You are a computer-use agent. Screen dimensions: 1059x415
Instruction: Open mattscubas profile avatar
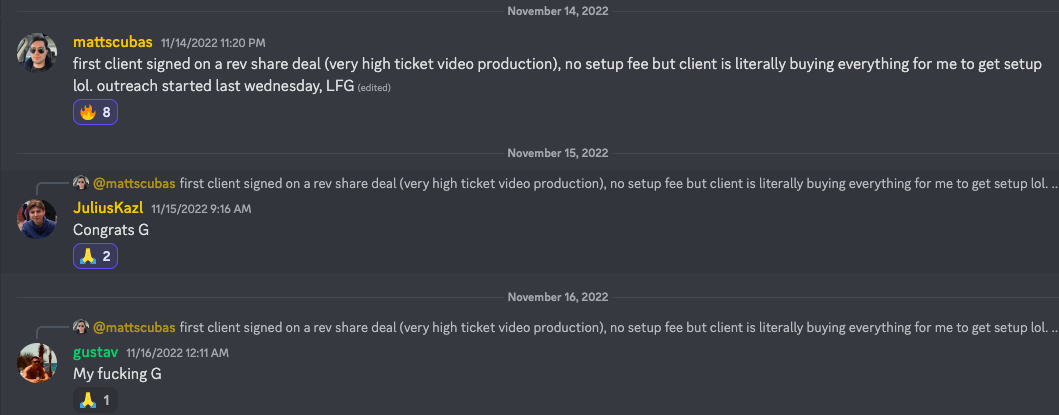click(x=36, y=52)
